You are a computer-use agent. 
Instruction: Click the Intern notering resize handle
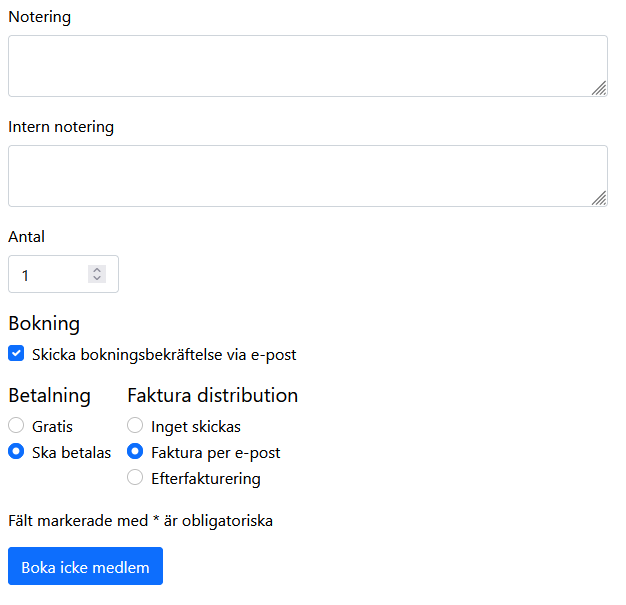click(x=599, y=198)
